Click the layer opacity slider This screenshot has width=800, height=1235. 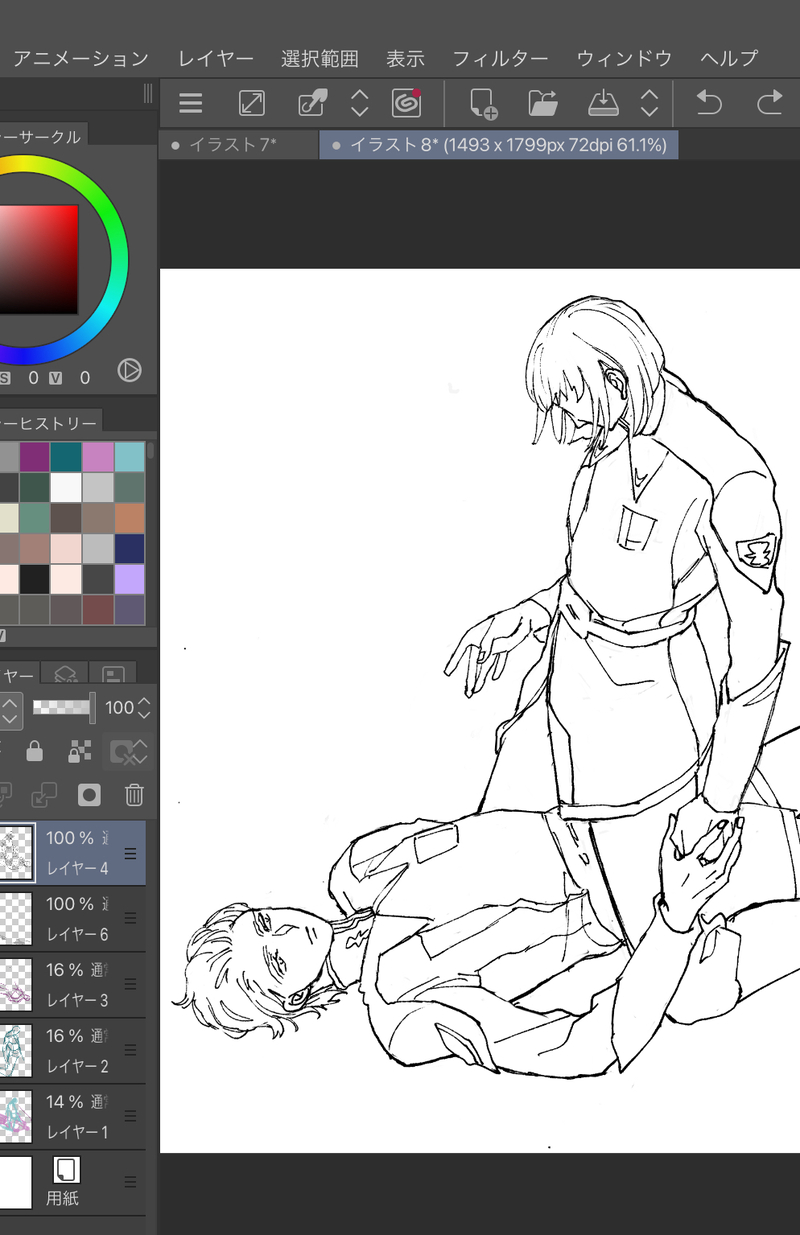(x=64, y=708)
